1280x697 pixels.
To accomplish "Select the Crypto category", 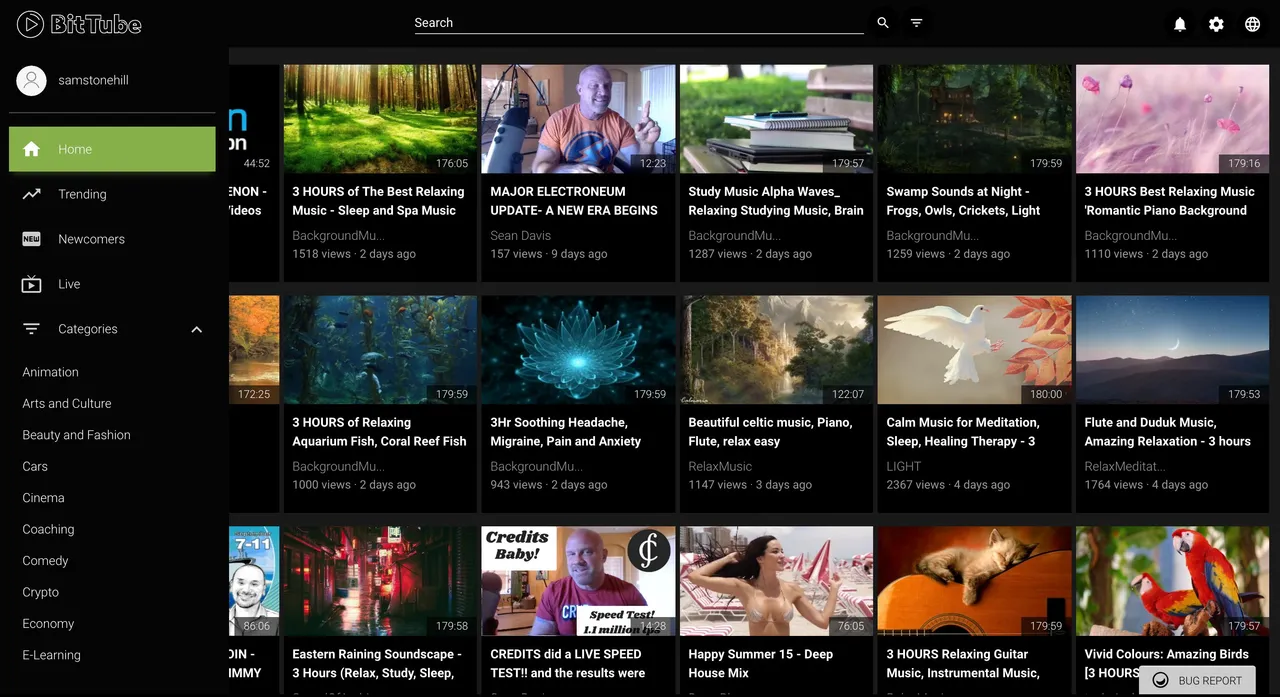I will coord(41,592).
